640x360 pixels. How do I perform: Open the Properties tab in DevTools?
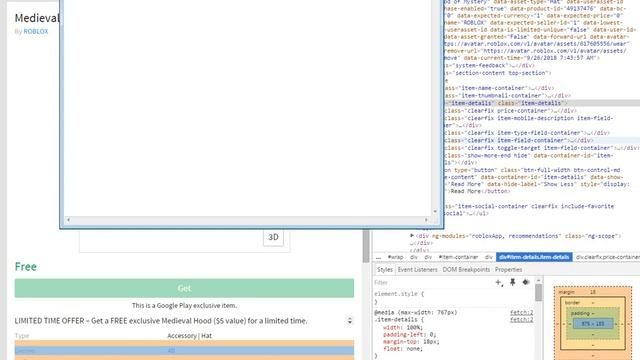coord(508,270)
